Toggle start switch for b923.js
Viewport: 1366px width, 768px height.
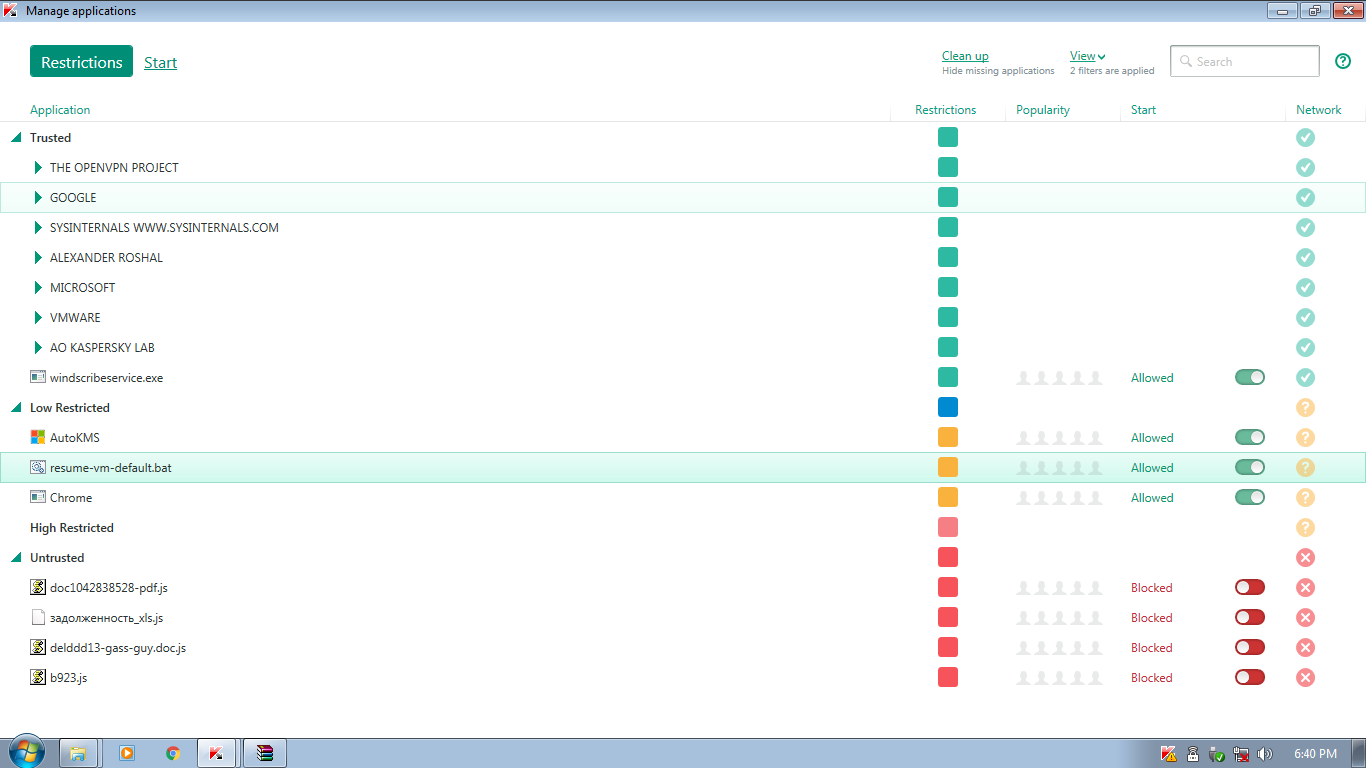pyautogui.click(x=1250, y=677)
